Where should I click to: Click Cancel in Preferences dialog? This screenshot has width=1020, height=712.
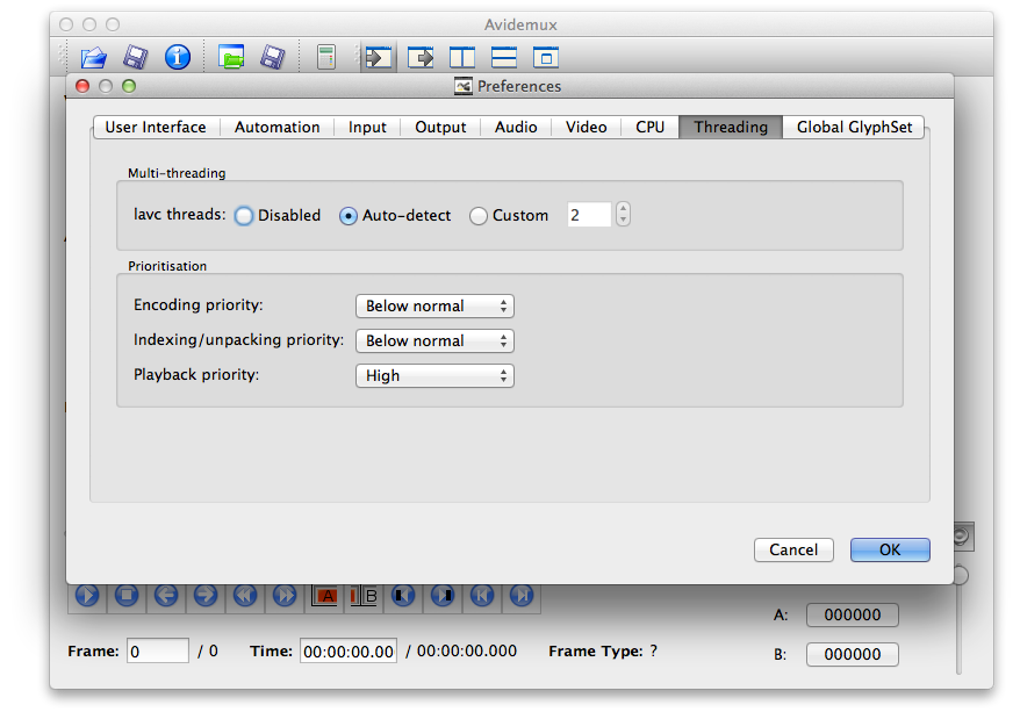coord(794,550)
